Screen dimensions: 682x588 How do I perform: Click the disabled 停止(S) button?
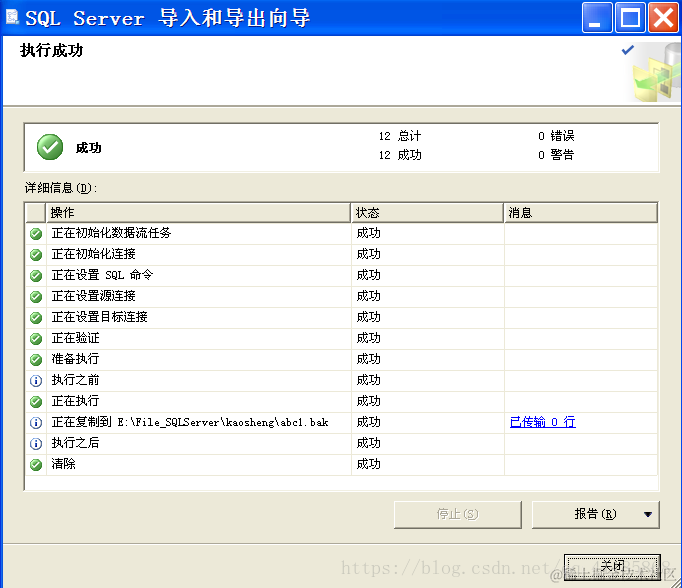(458, 514)
